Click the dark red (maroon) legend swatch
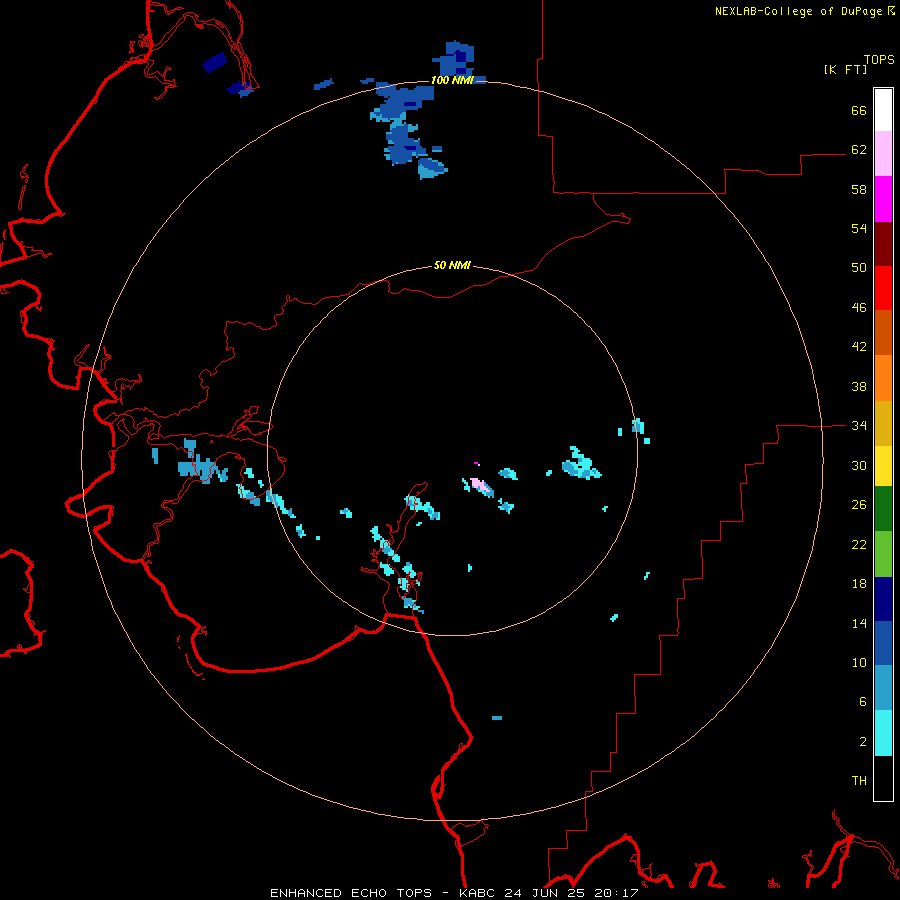 point(883,244)
